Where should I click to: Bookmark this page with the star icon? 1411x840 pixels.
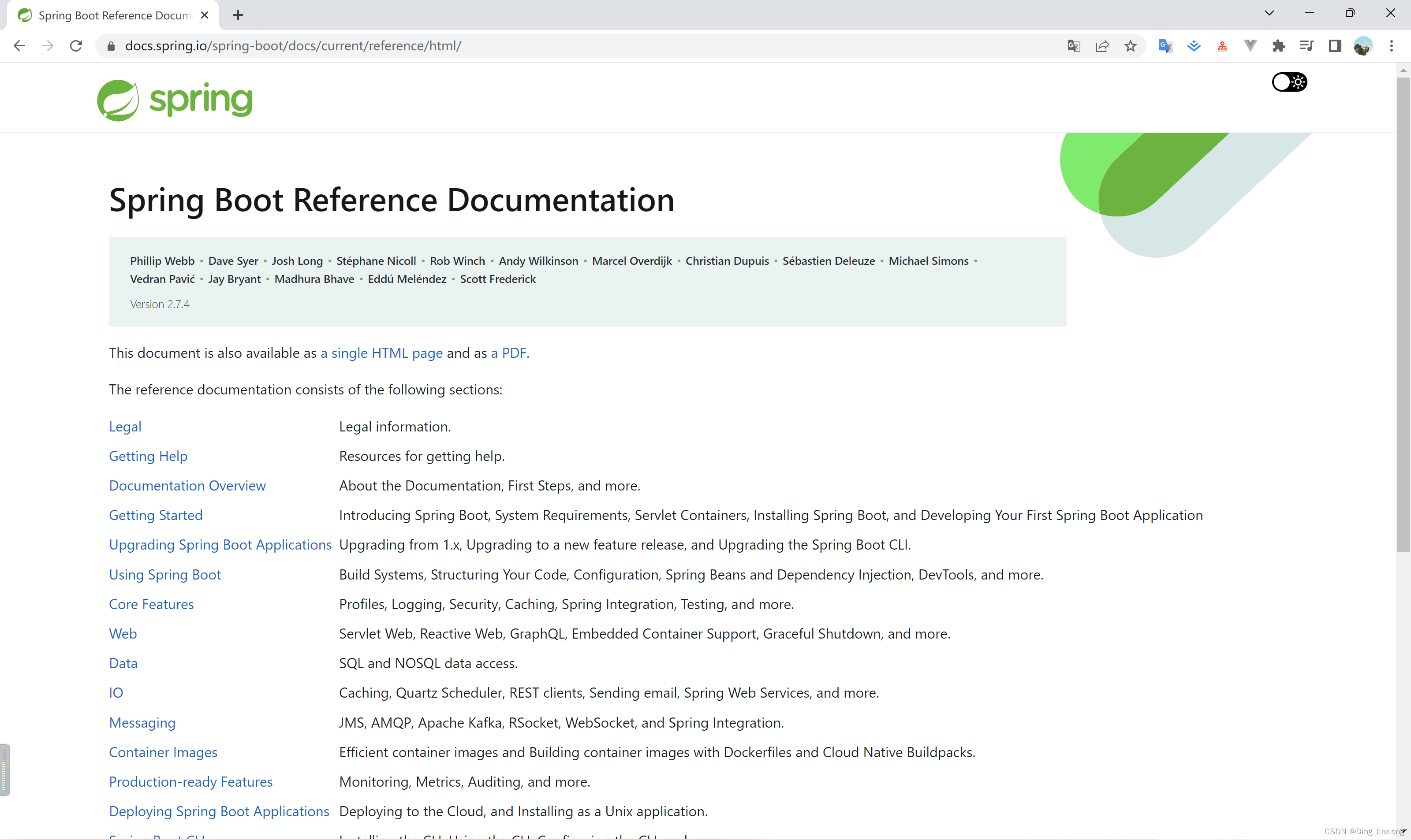(x=1130, y=46)
